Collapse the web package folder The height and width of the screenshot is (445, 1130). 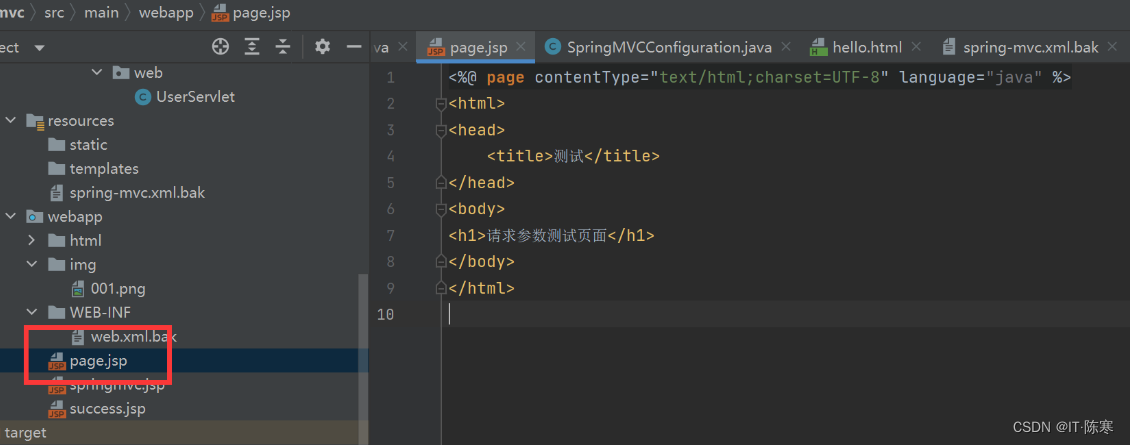[x=97, y=73]
